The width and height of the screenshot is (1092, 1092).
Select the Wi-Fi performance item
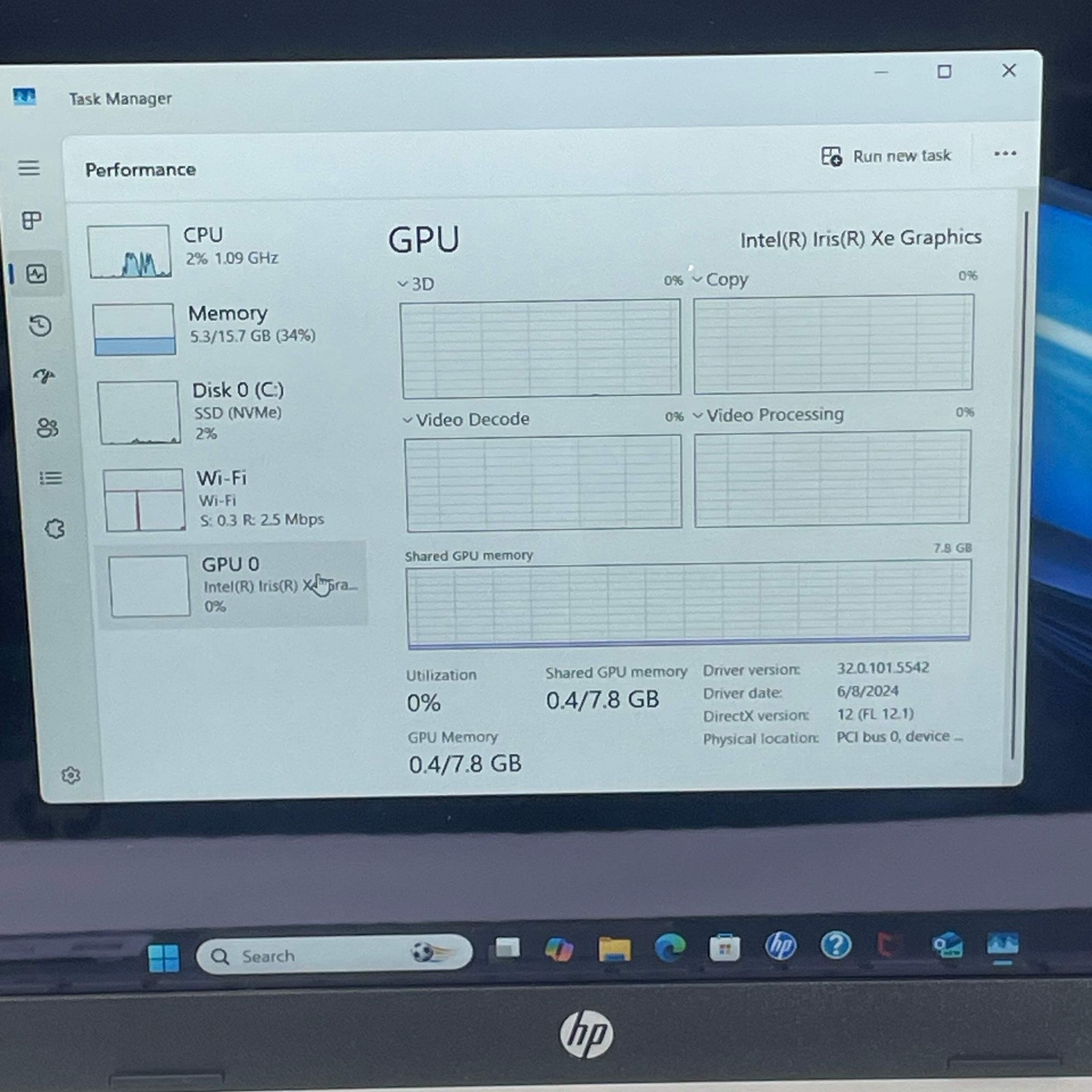[232, 499]
